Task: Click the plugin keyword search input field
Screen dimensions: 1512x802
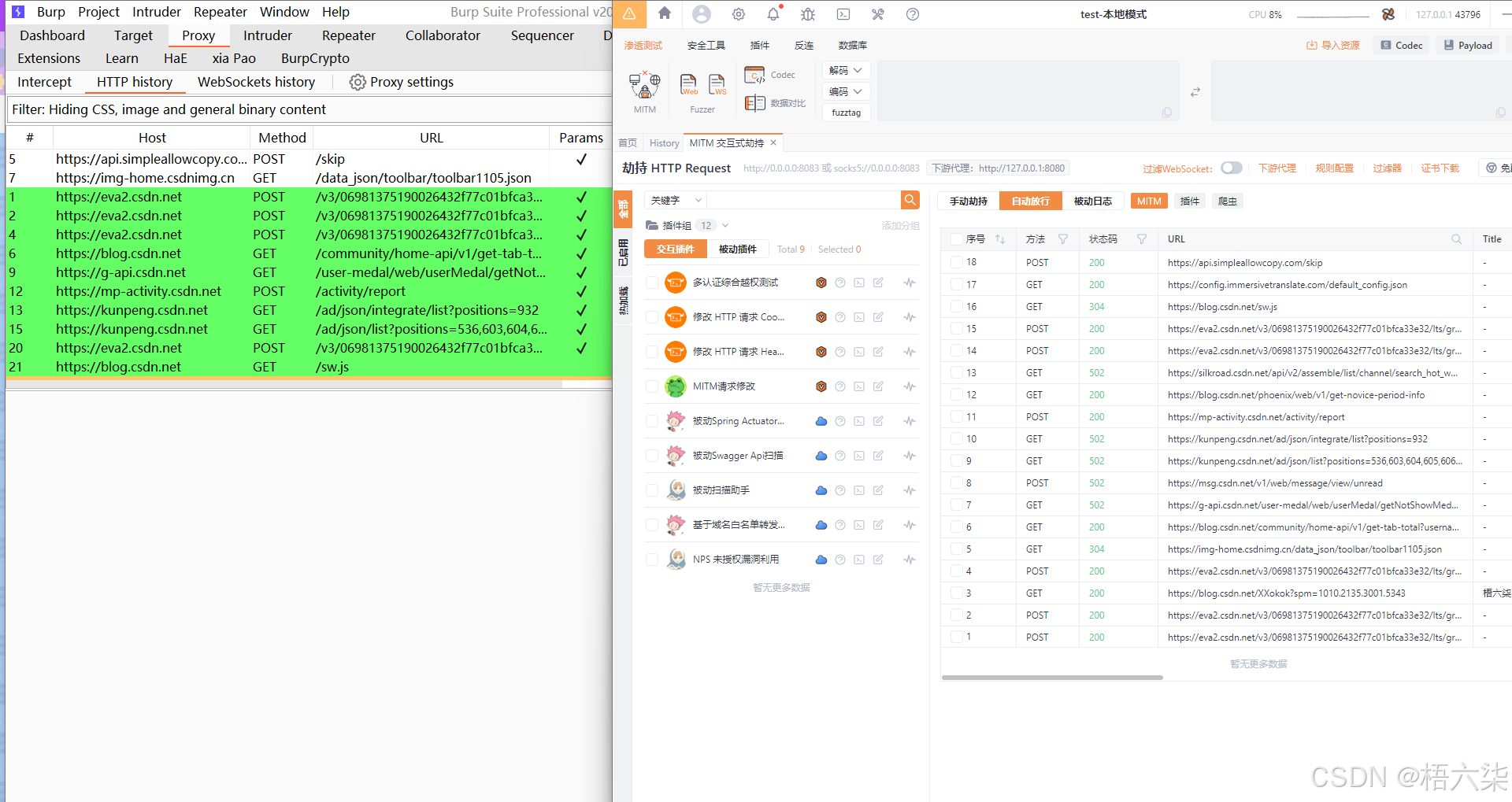Action: pyautogui.click(x=803, y=200)
